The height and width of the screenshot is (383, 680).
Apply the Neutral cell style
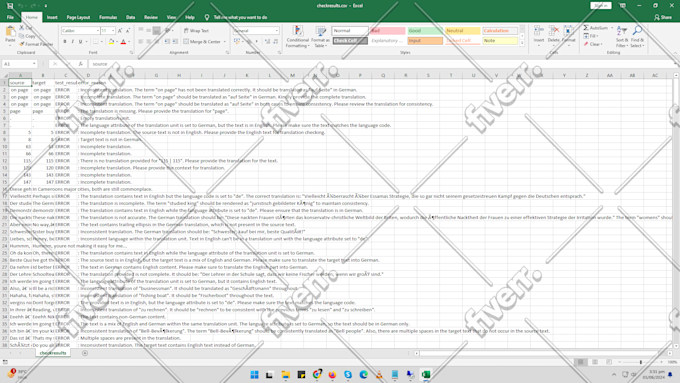tap(463, 31)
